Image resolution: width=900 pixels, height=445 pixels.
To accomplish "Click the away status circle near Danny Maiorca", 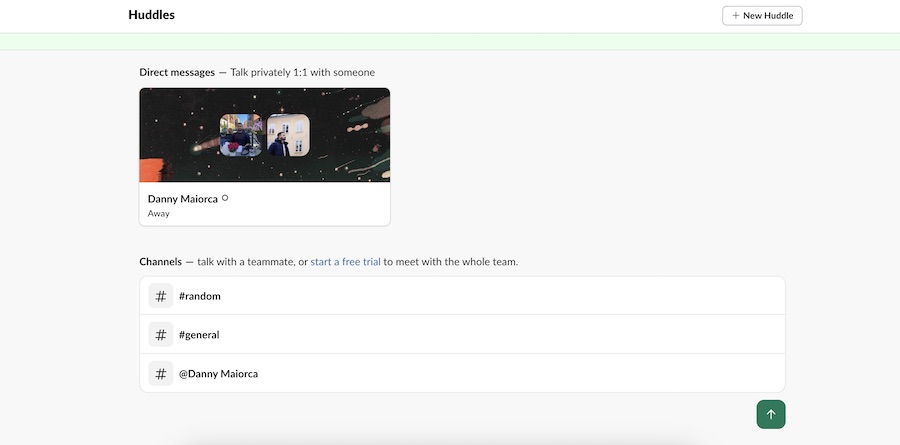I will [x=225, y=198].
